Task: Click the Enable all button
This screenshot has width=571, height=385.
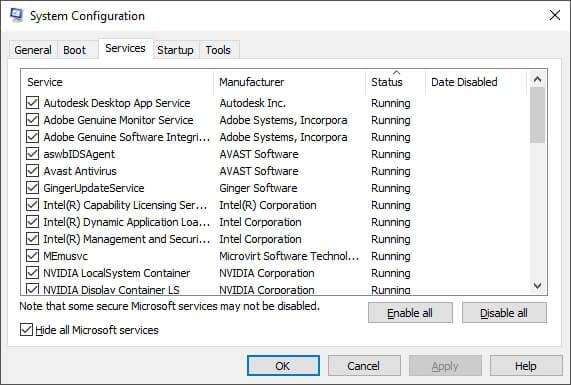Action: [x=410, y=313]
